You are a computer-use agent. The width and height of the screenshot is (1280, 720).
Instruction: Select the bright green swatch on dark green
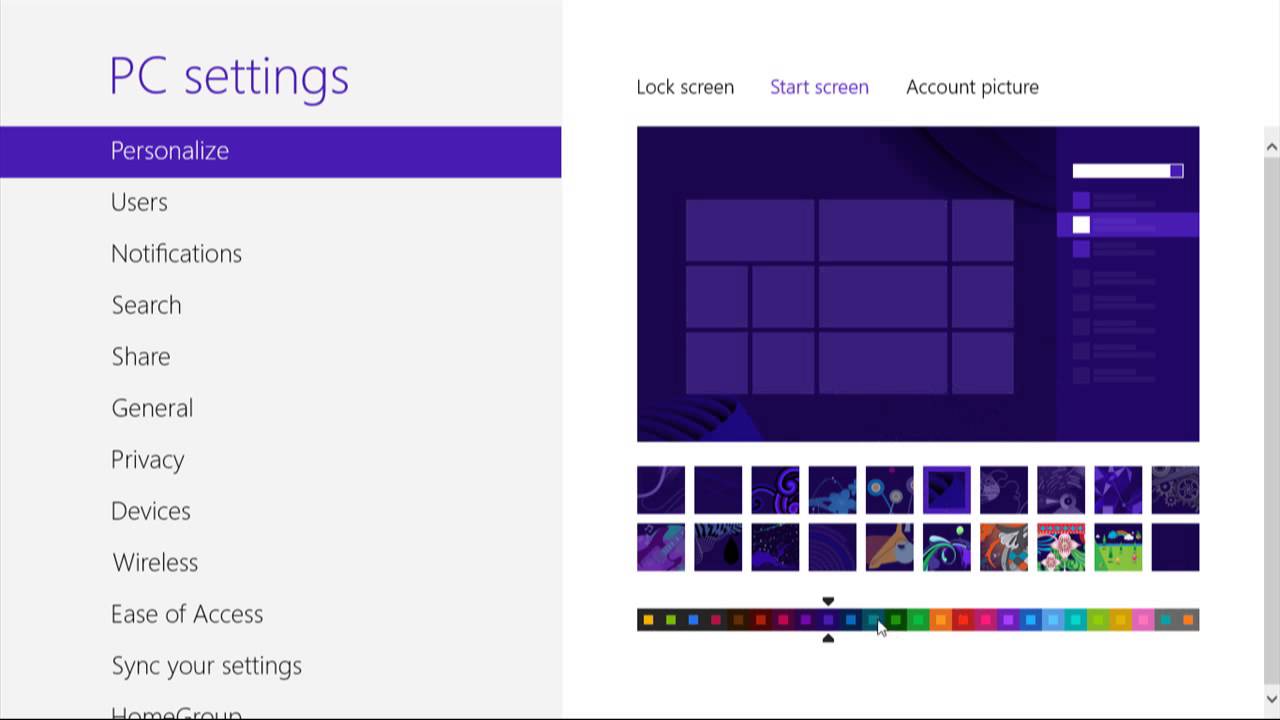tap(895, 620)
